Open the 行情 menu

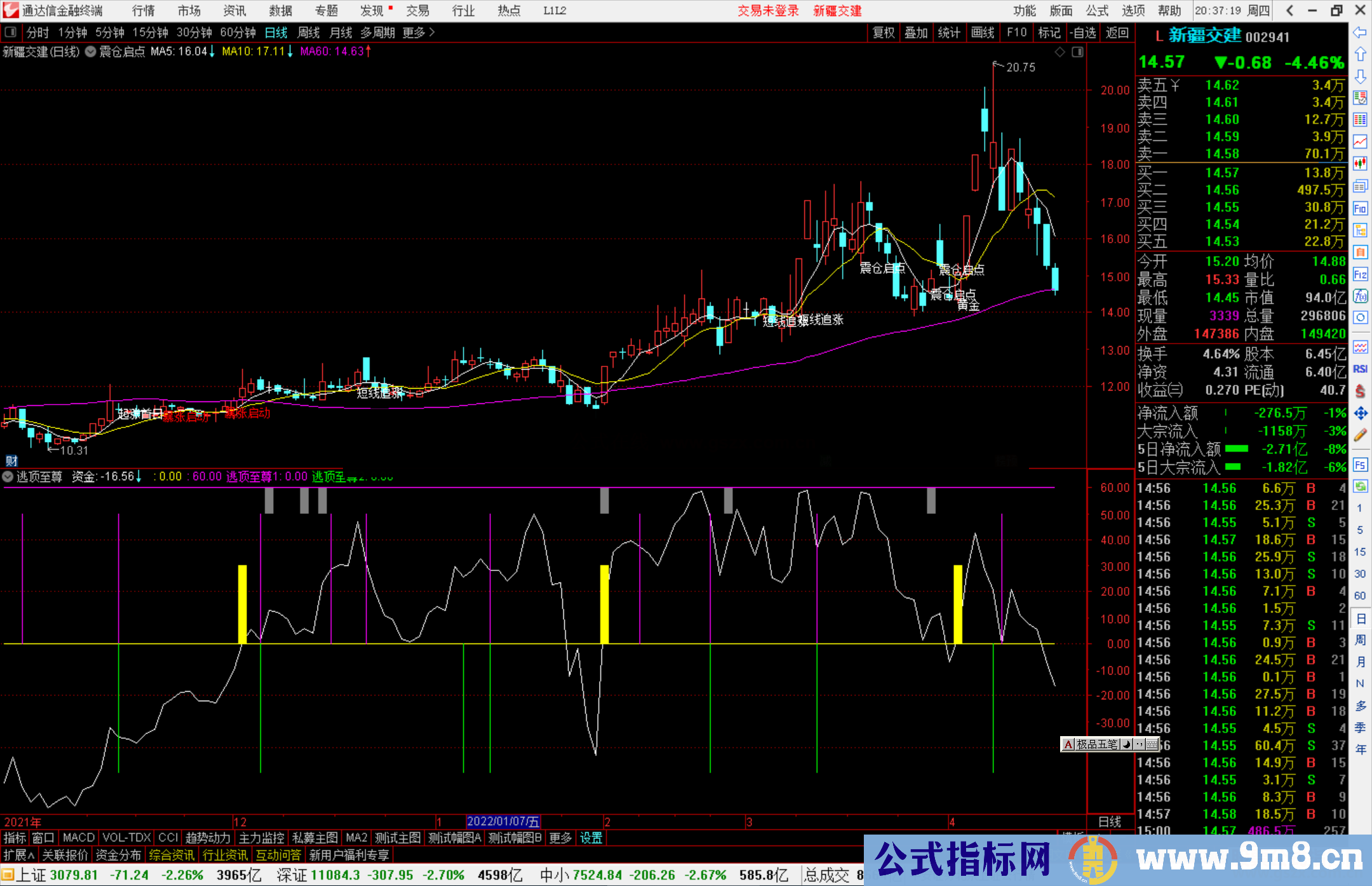144,10
